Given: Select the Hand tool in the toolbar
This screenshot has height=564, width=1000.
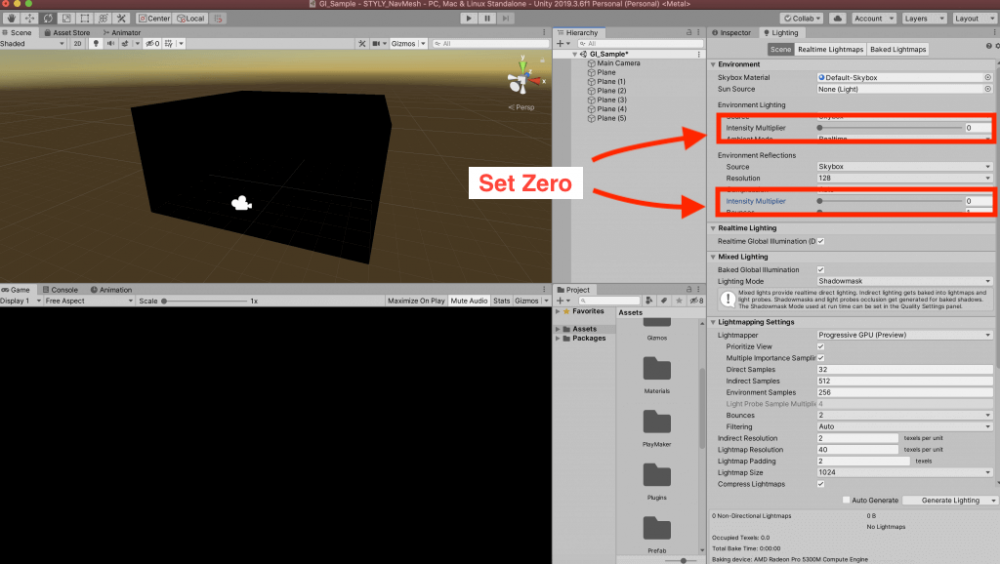Looking at the screenshot, I should (x=10, y=18).
